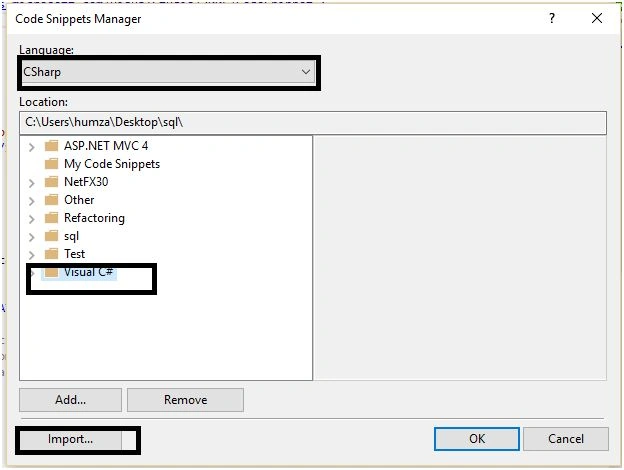The image size is (624, 470).
Task: Click the ASP.NET MVC 4 folder icon
Action: [x=51, y=146]
